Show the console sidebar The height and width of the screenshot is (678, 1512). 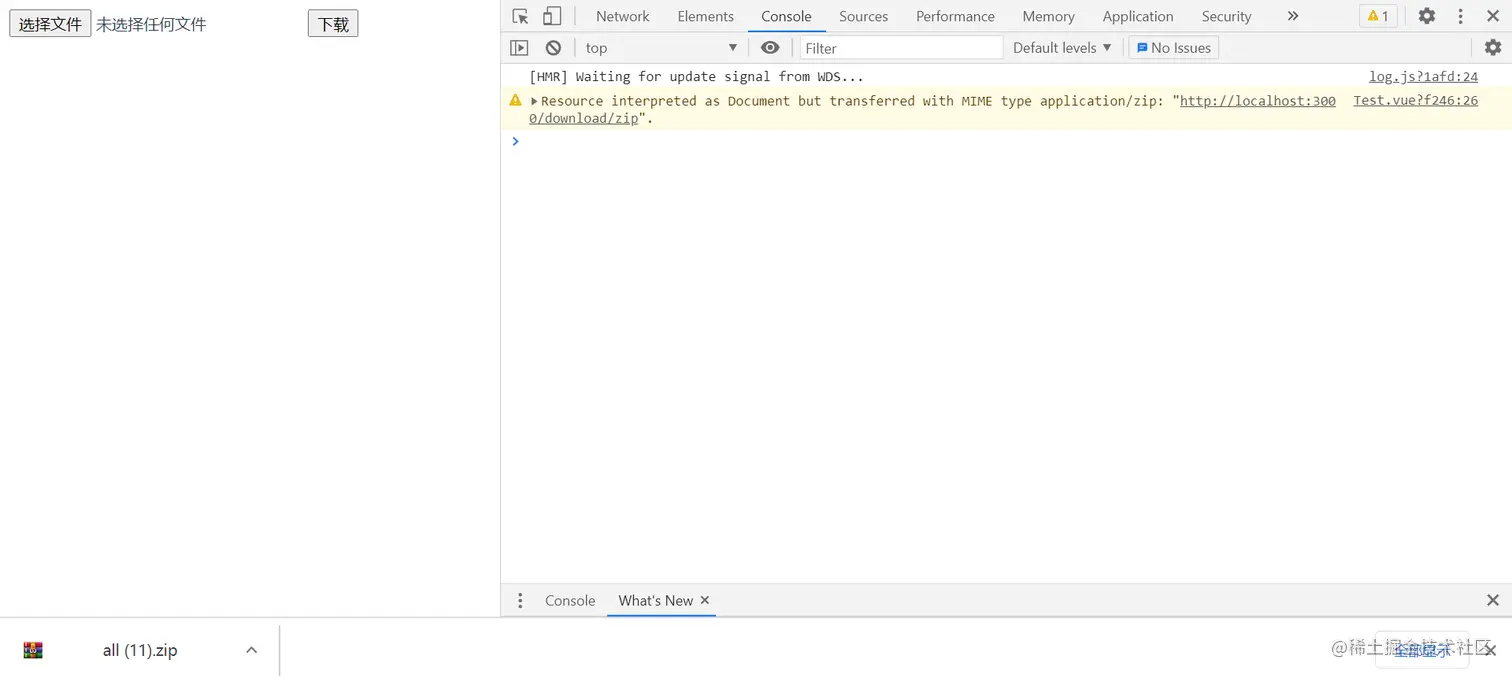pos(519,48)
